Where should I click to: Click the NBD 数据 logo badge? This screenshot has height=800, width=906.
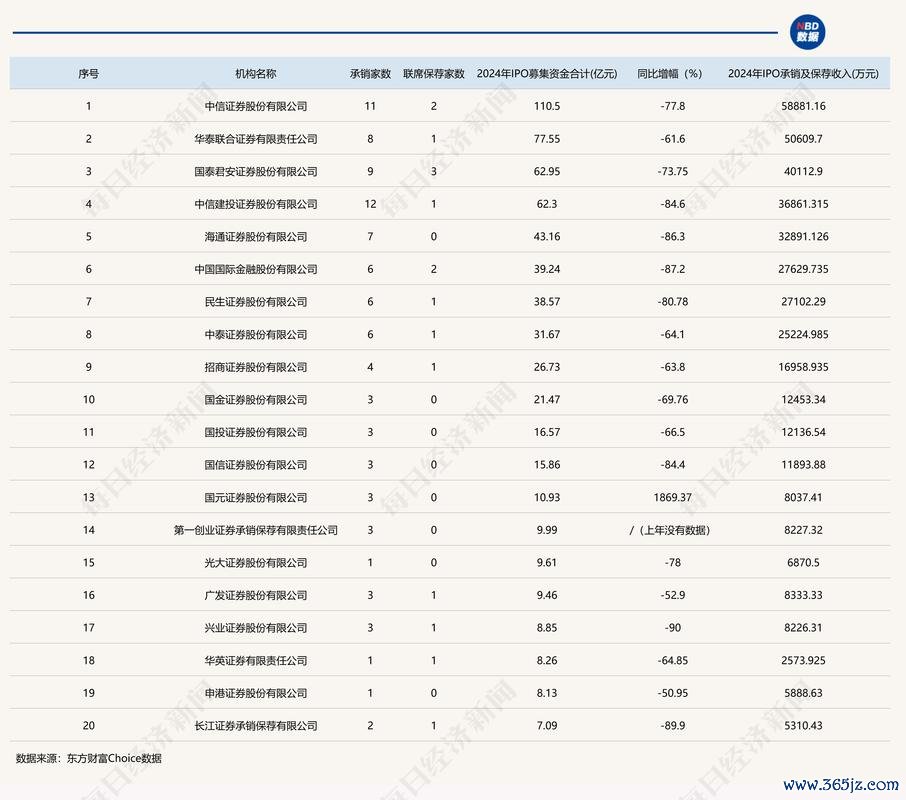[x=807, y=32]
